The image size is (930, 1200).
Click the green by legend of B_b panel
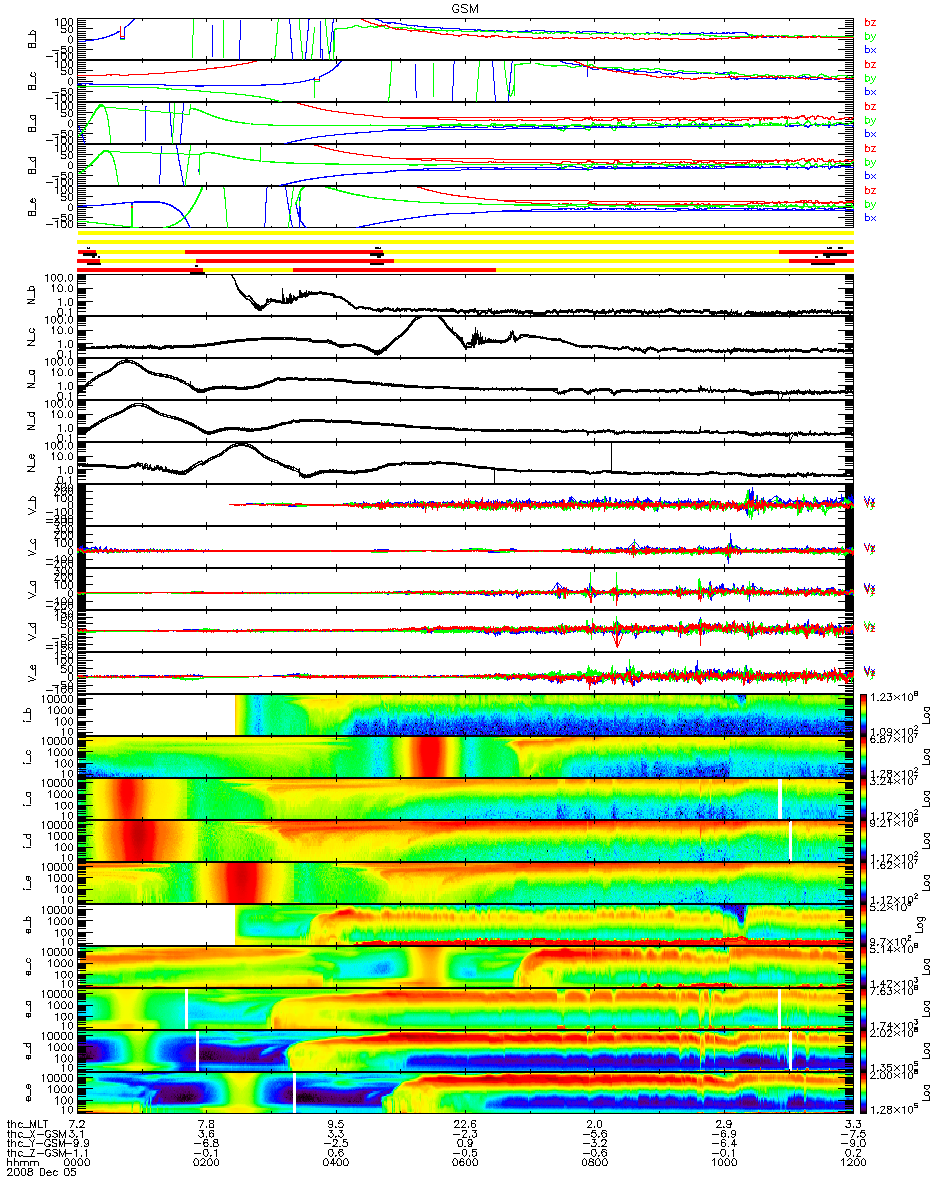[869, 36]
